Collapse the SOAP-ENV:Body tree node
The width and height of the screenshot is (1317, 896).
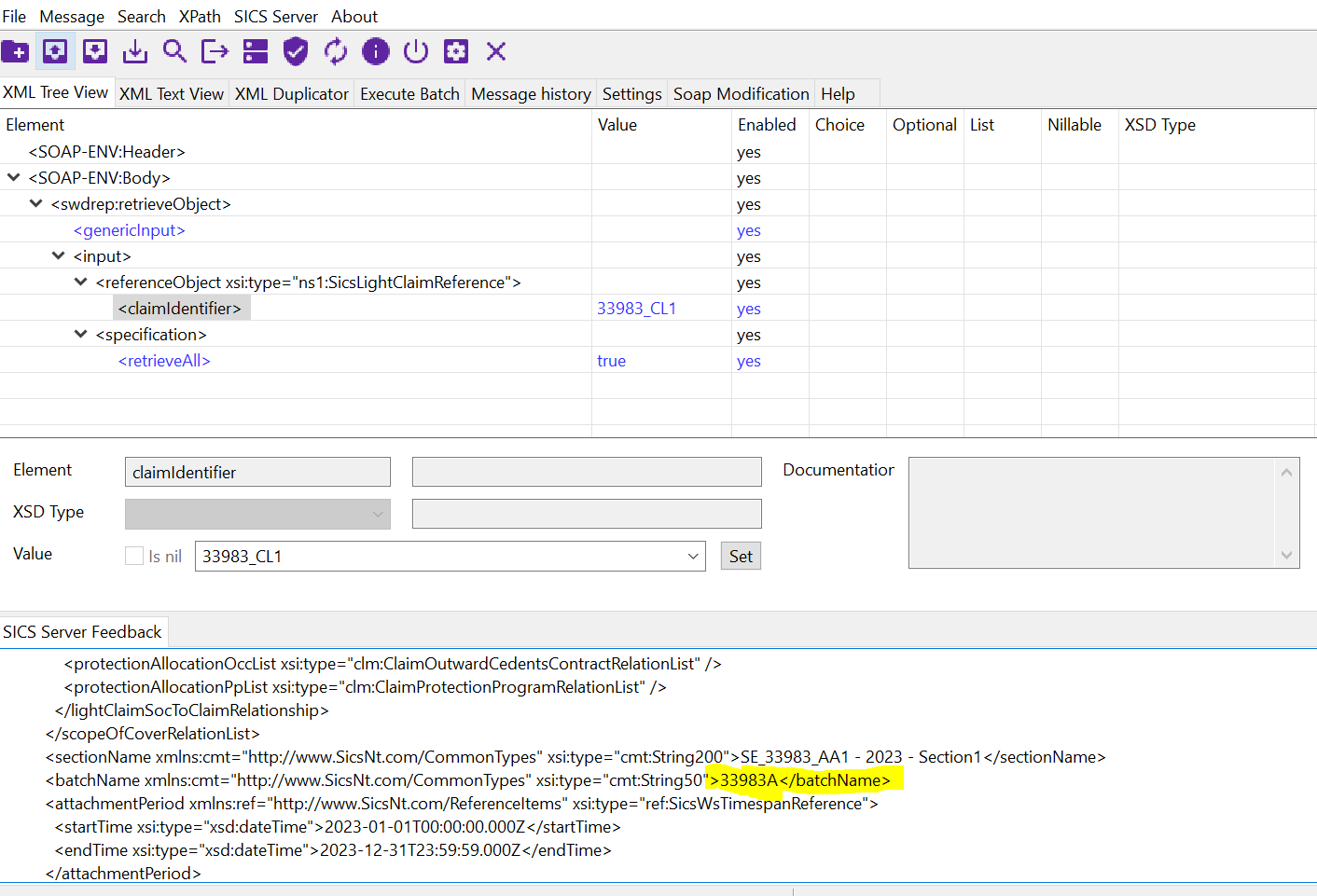[x=14, y=177]
